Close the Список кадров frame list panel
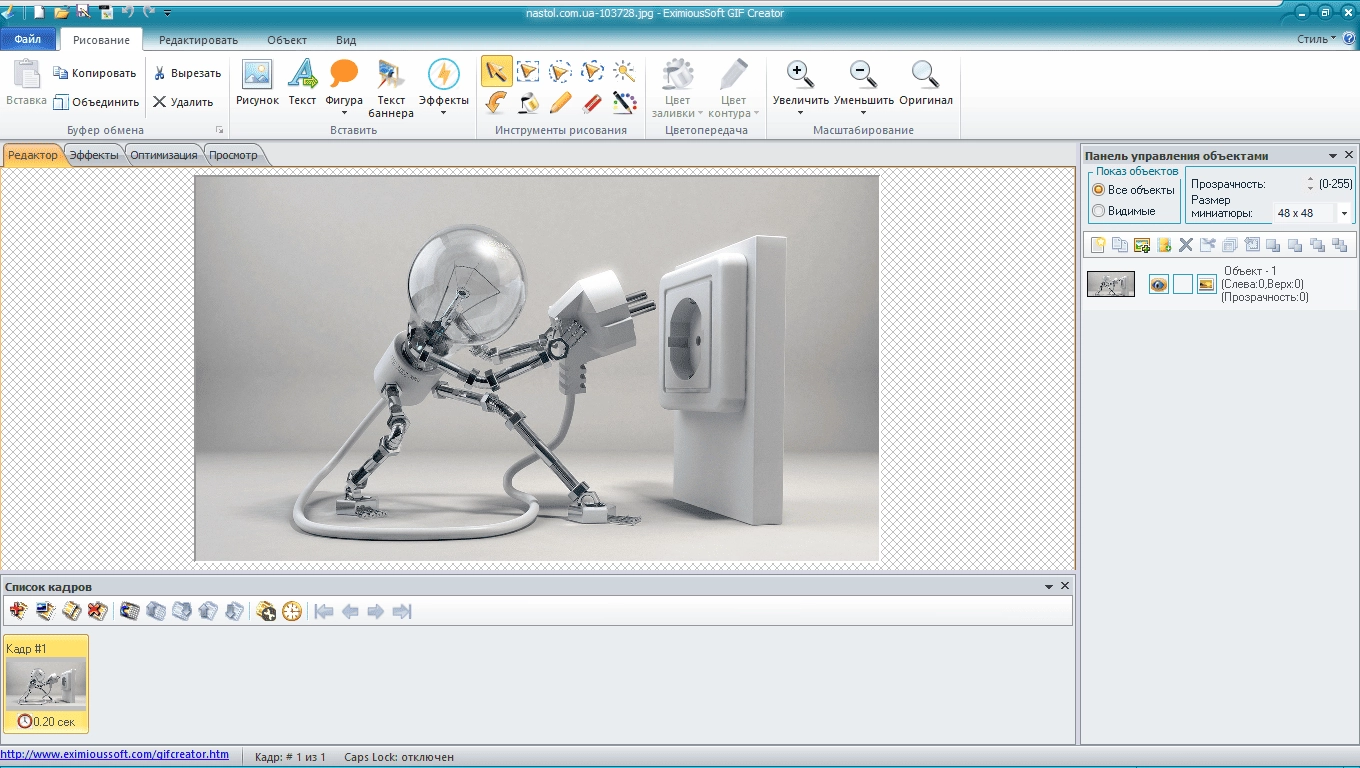The width and height of the screenshot is (1360, 768). point(1065,587)
